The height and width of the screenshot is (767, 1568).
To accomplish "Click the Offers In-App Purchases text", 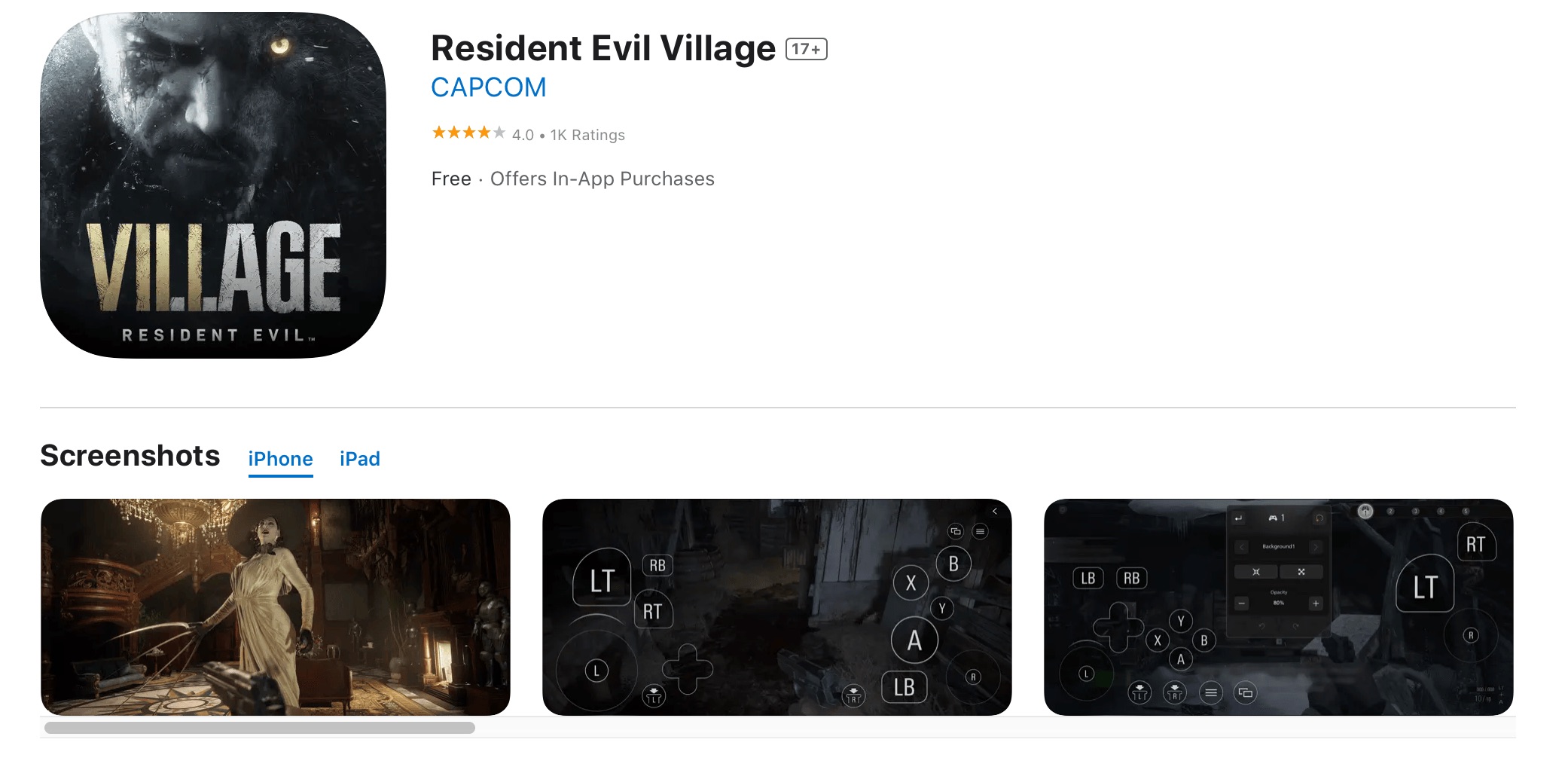I will coord(602,179).
